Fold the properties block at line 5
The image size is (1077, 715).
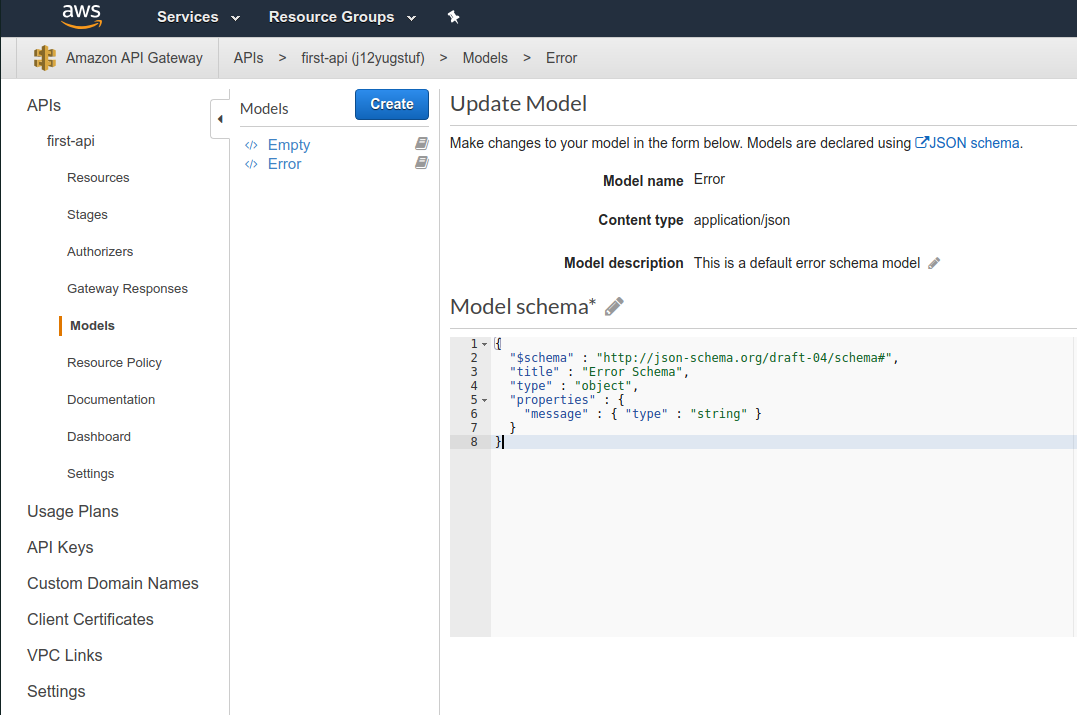pyautogui.click(x=484, y=400)
